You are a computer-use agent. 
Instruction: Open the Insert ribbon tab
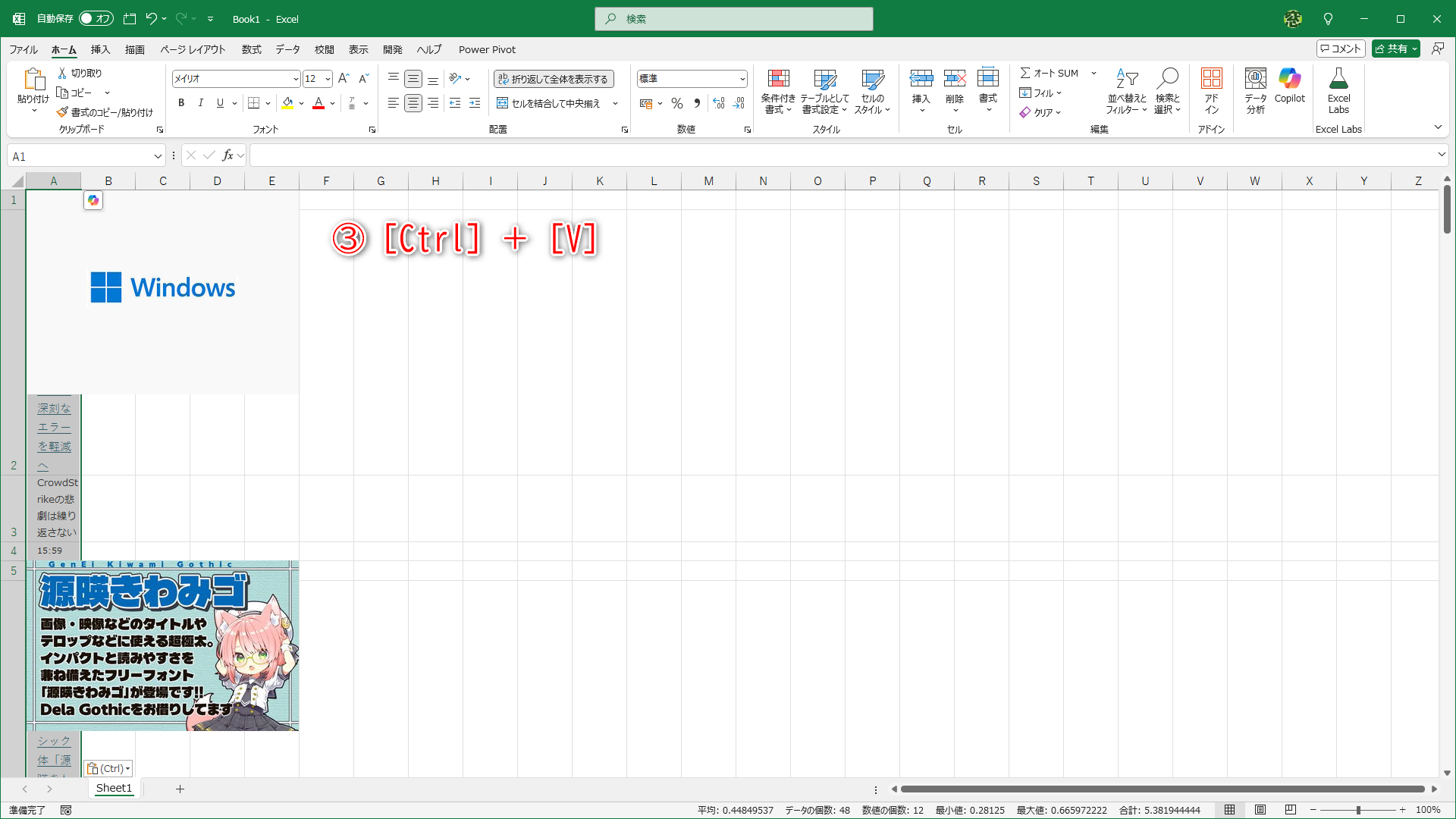coord(100,49)
